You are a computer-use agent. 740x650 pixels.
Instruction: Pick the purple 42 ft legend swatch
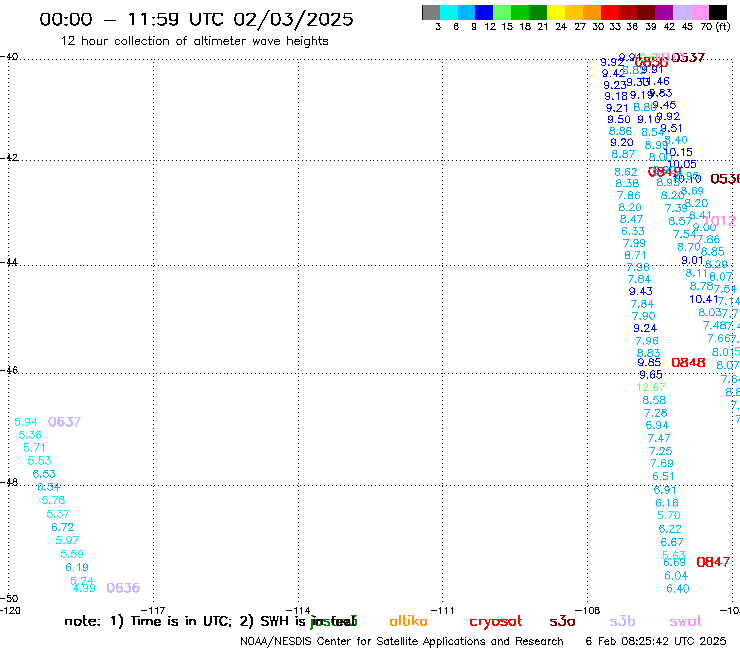pos(664,12)
